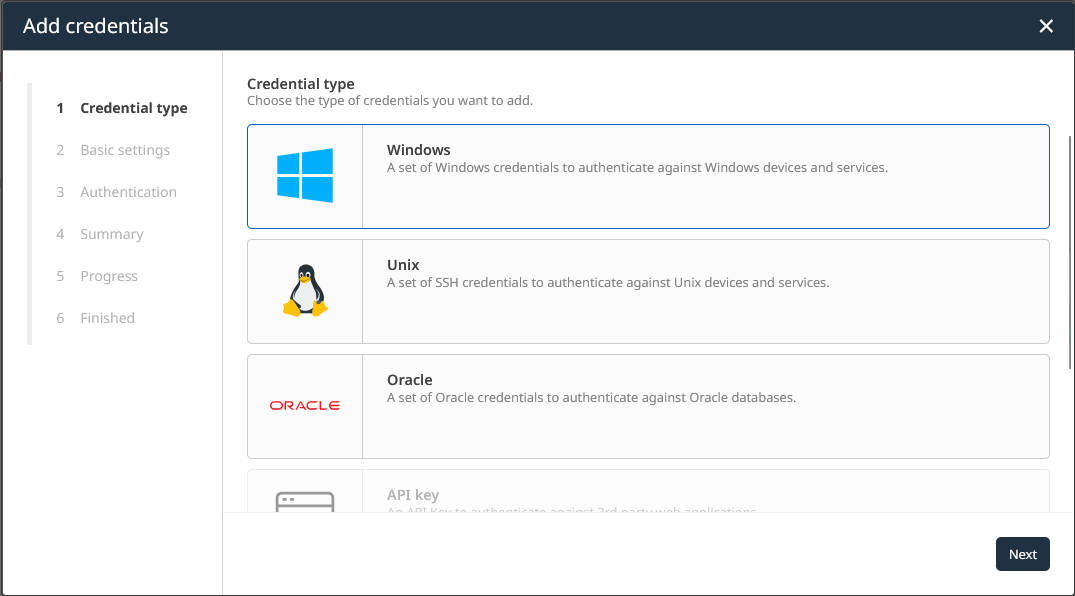This screenshot has height=596, width=1075.
Task: Click the Windows credentials description text
Action: (x=637, y=168)
